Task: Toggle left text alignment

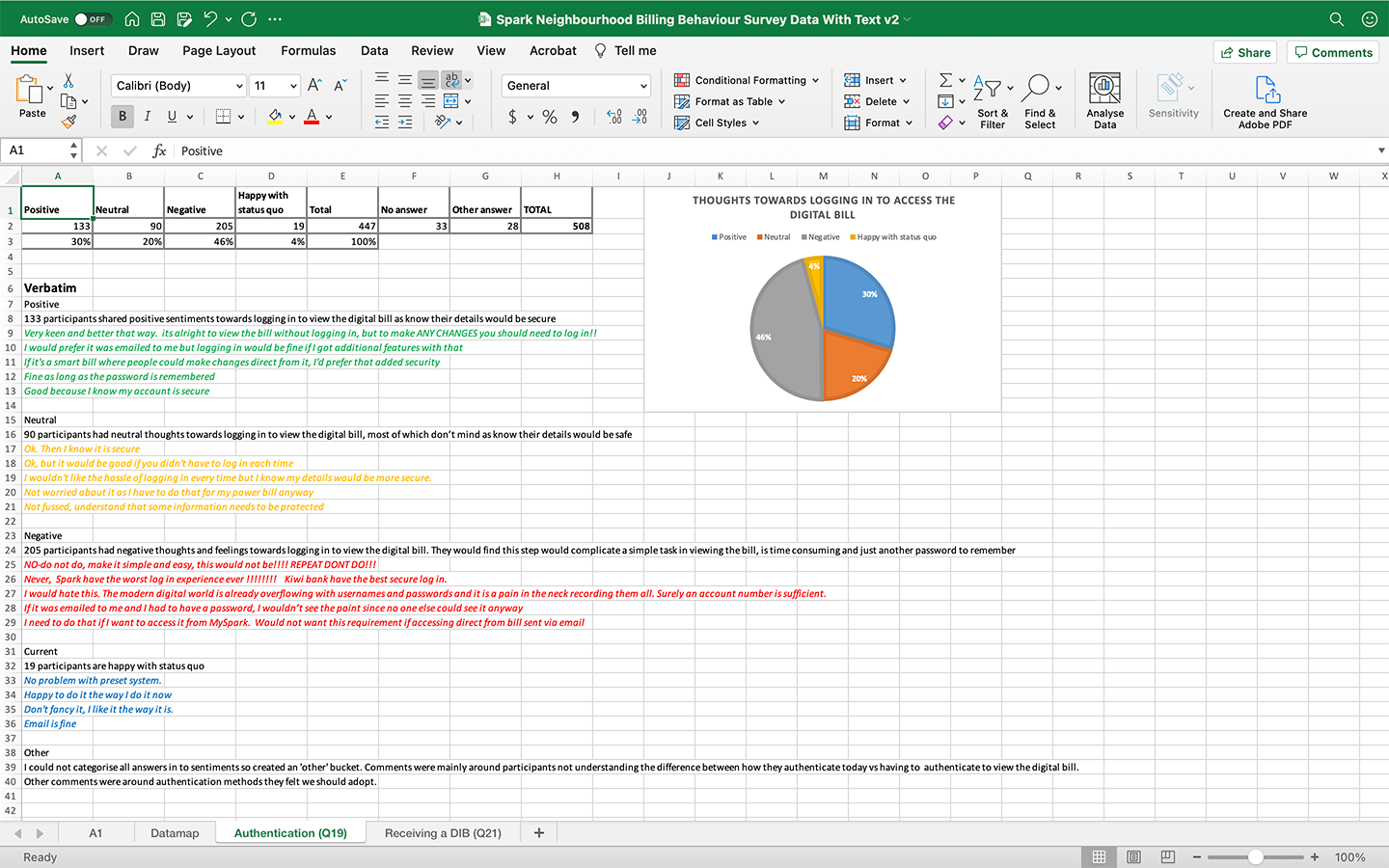Action: (382, 100)
